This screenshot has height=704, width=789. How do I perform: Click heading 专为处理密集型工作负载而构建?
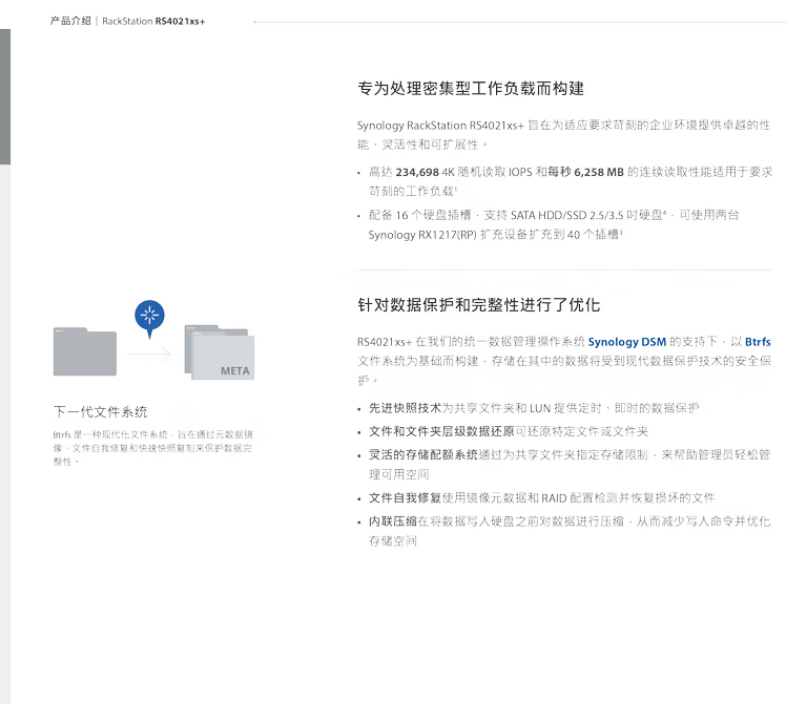[x=470, y=89]
